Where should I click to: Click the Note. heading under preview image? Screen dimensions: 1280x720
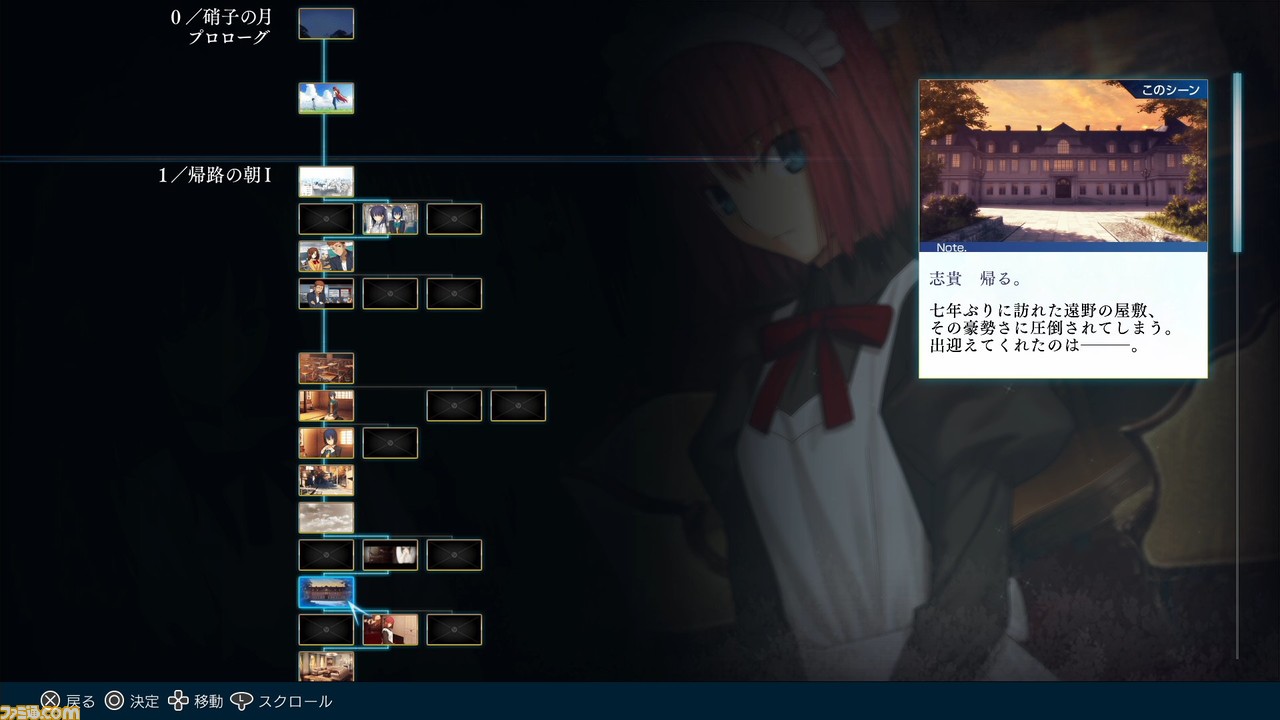pyautogui.click(x=951, y=247)
